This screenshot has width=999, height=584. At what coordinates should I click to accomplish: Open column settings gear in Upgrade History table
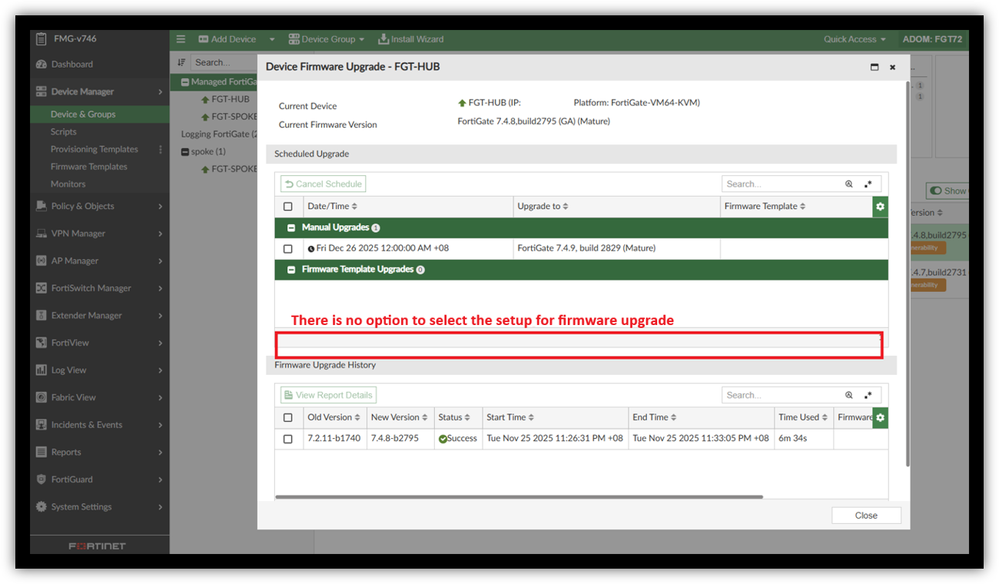pos(880,418)
